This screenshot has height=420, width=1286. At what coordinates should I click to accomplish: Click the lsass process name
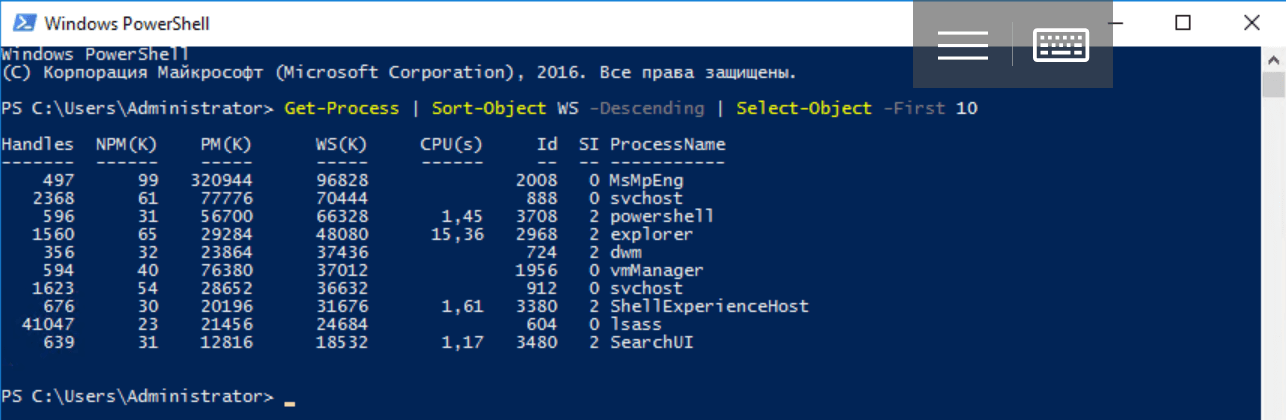click(x=636, y=325)
